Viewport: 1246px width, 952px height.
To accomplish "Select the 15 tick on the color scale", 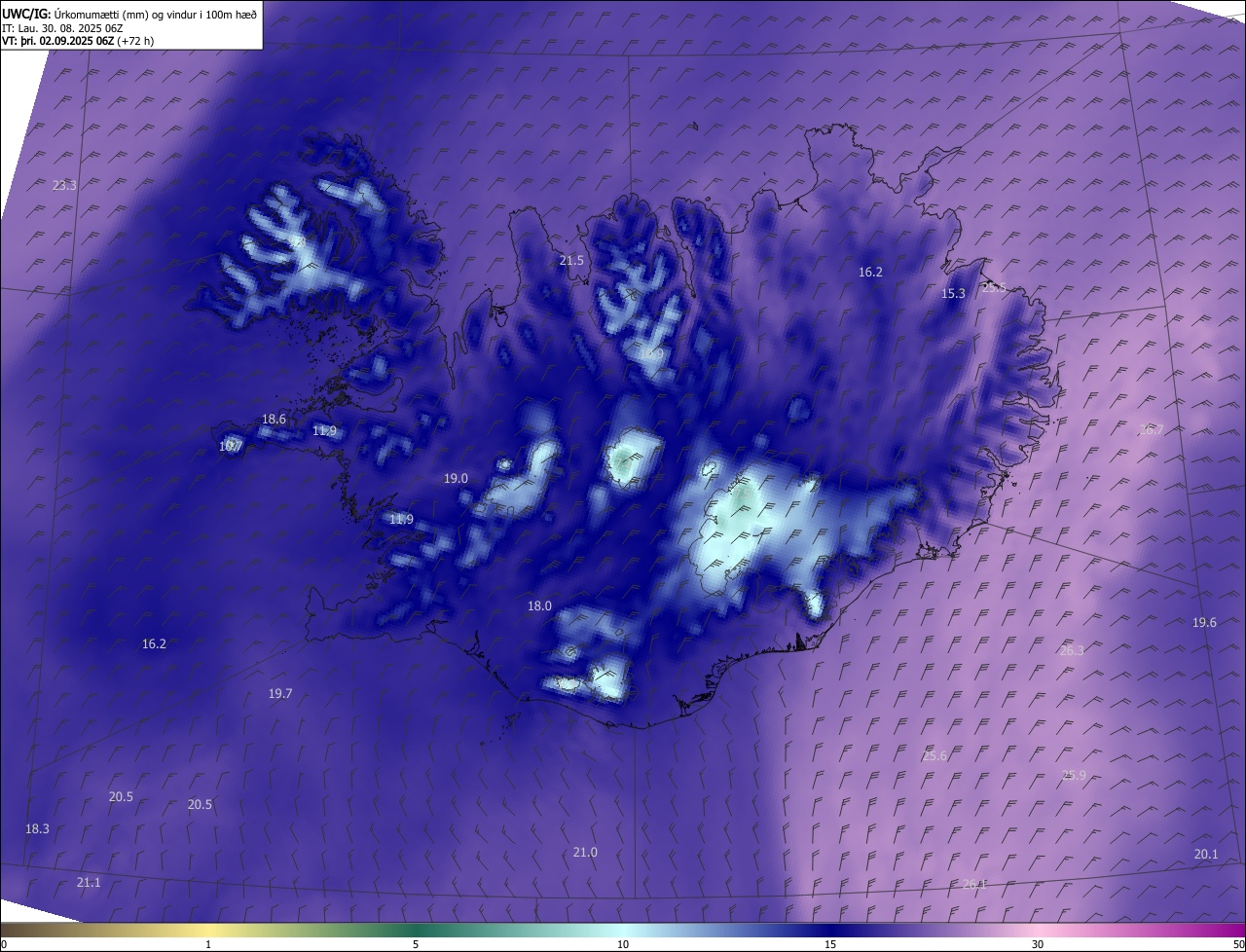I will [x=830, y=944].
